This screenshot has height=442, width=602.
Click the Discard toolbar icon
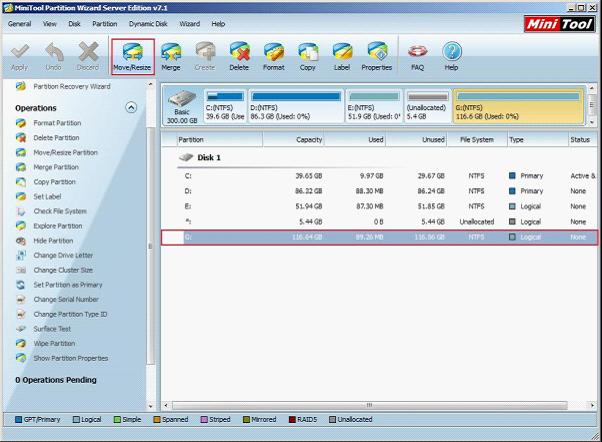(x=88, y=56)
